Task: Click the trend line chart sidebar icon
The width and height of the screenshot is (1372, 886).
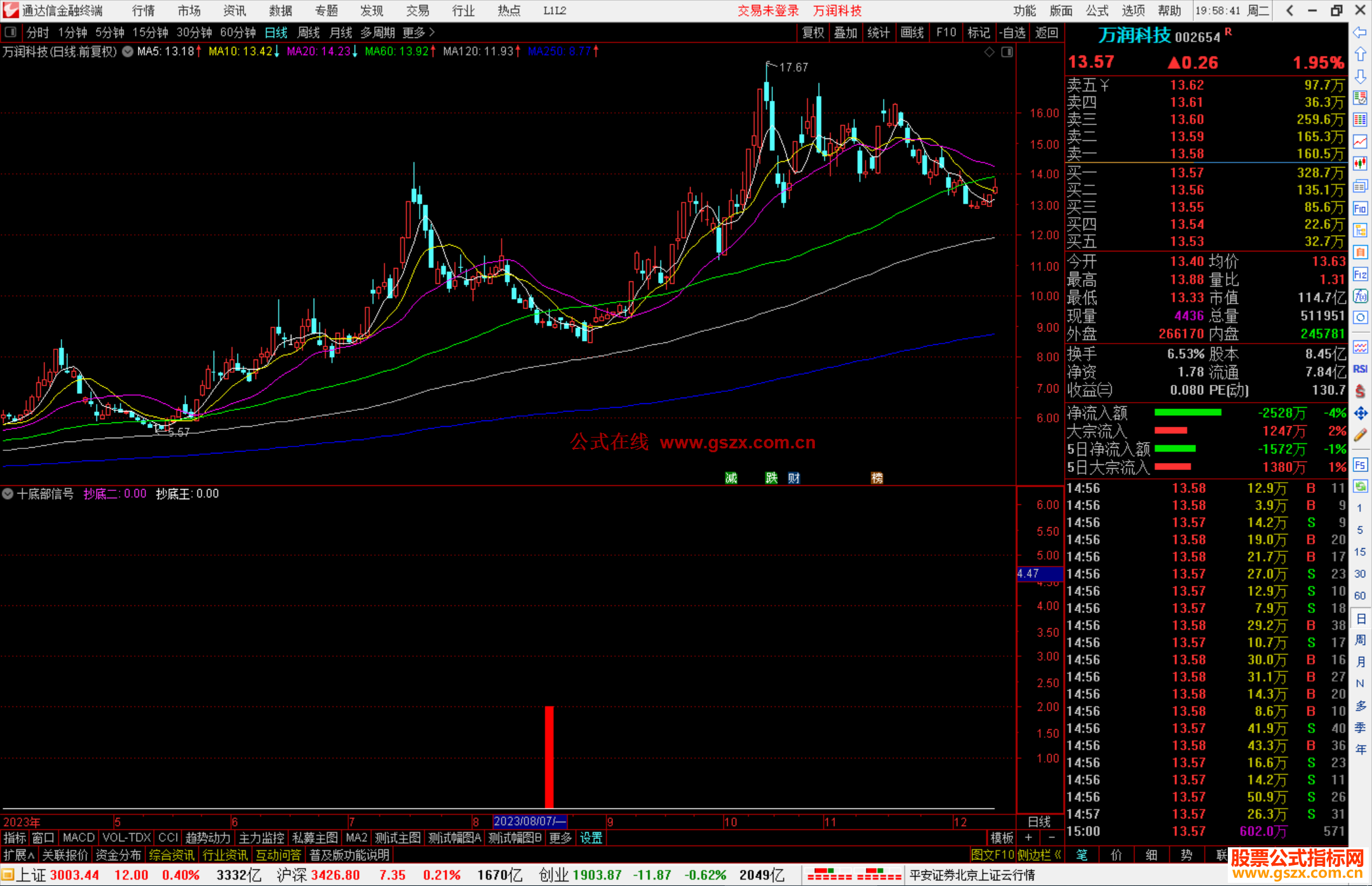Action: click(x=1360, y=142)
